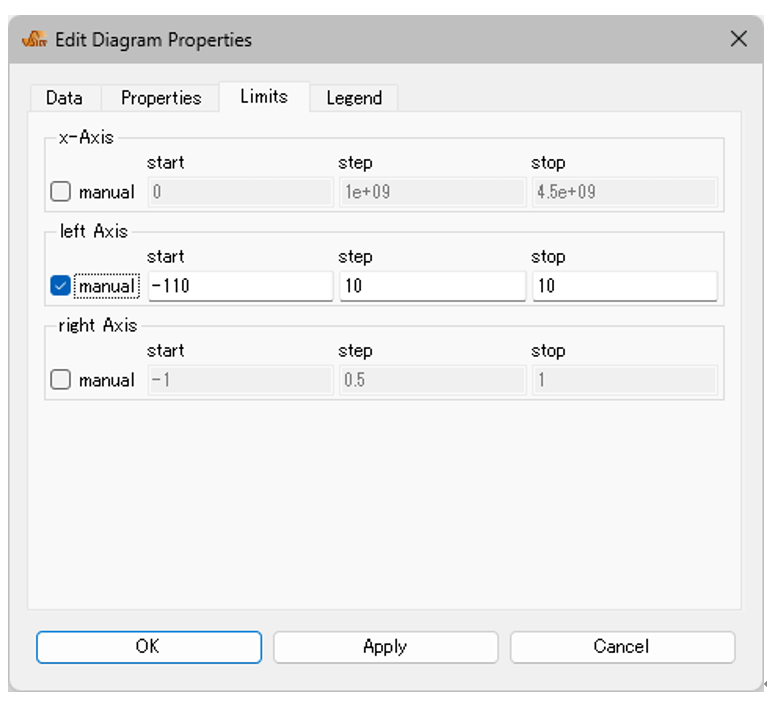Focus the left Axis step field
The width and height of the screenshot is (767, 703).
point(433,286)
